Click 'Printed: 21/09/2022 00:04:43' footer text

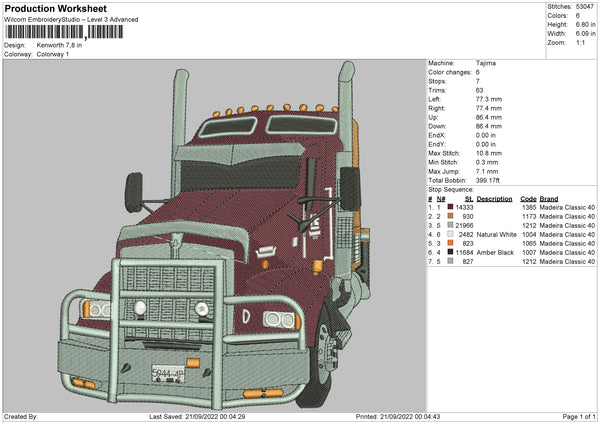click(398, 416)
